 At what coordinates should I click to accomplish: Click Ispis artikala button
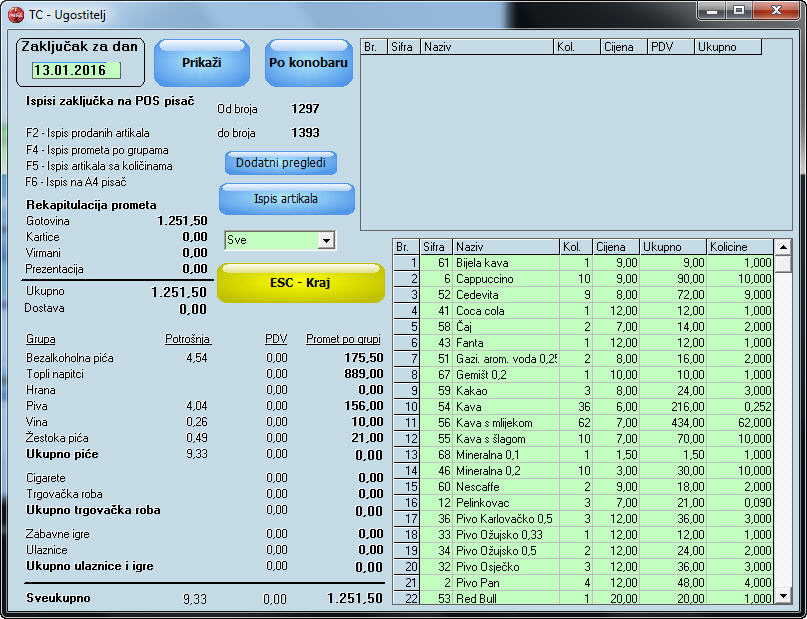tap(286, 199)
